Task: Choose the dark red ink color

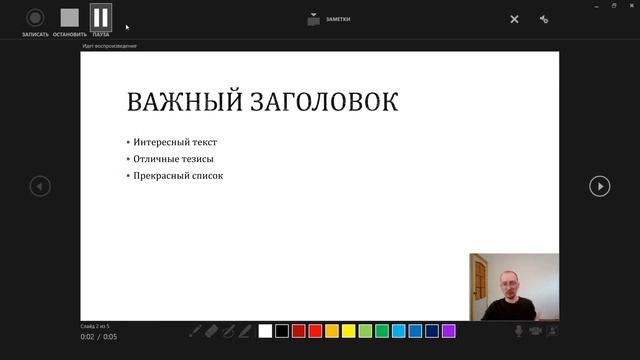Action: pos(299,331)
